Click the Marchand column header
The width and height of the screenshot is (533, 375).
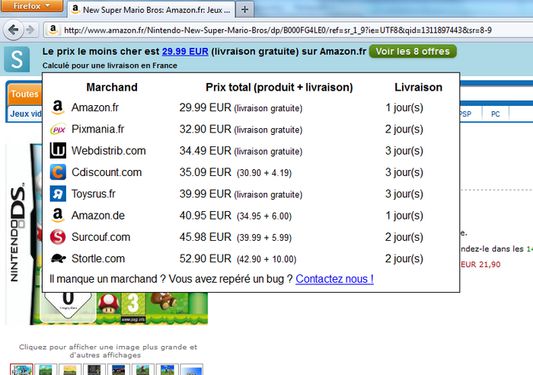pyautogui.click(x=112, y=87)
